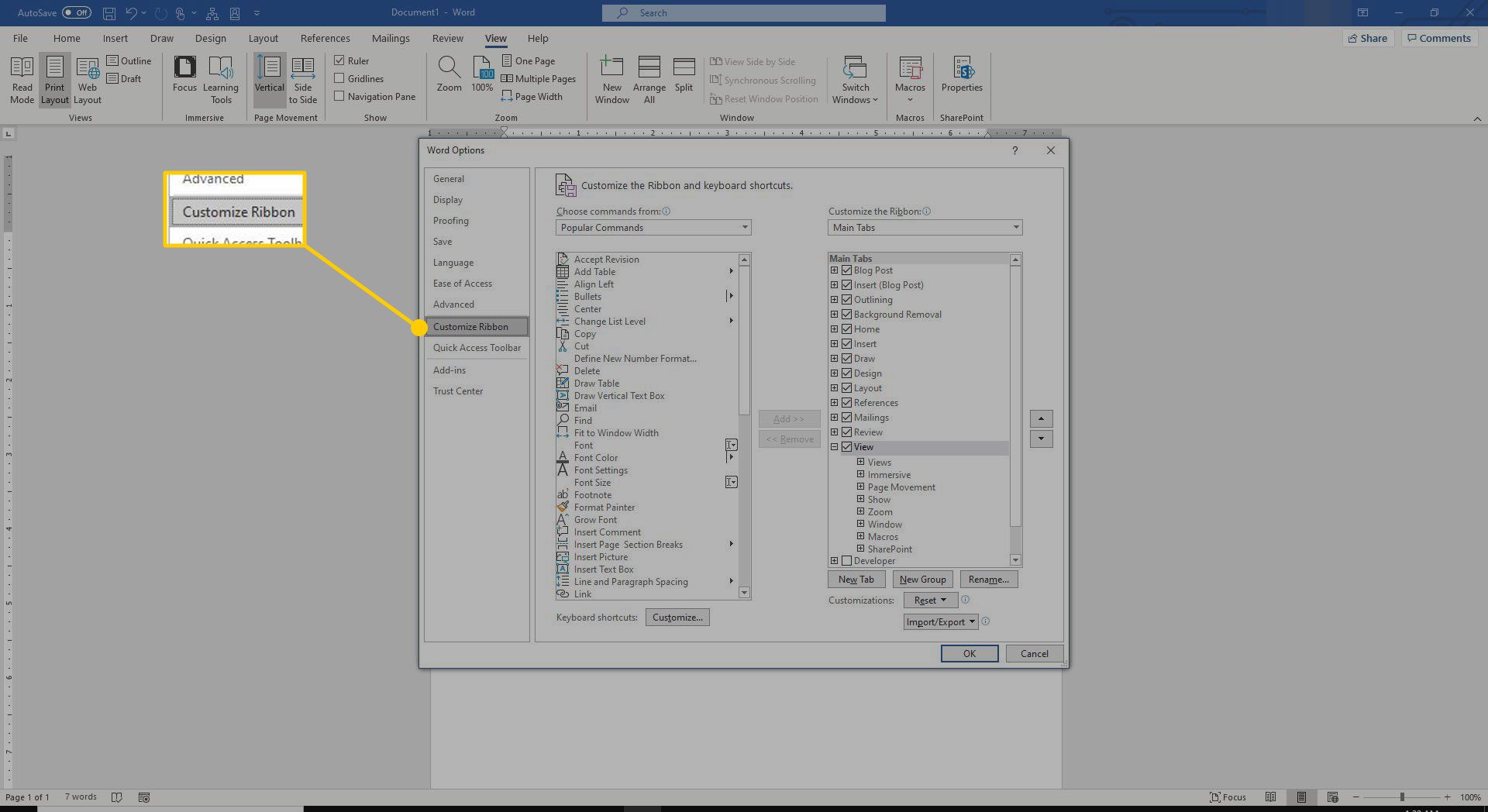Enable the Gridlines checkbox
1488x812 pixels.
[339, 78]
